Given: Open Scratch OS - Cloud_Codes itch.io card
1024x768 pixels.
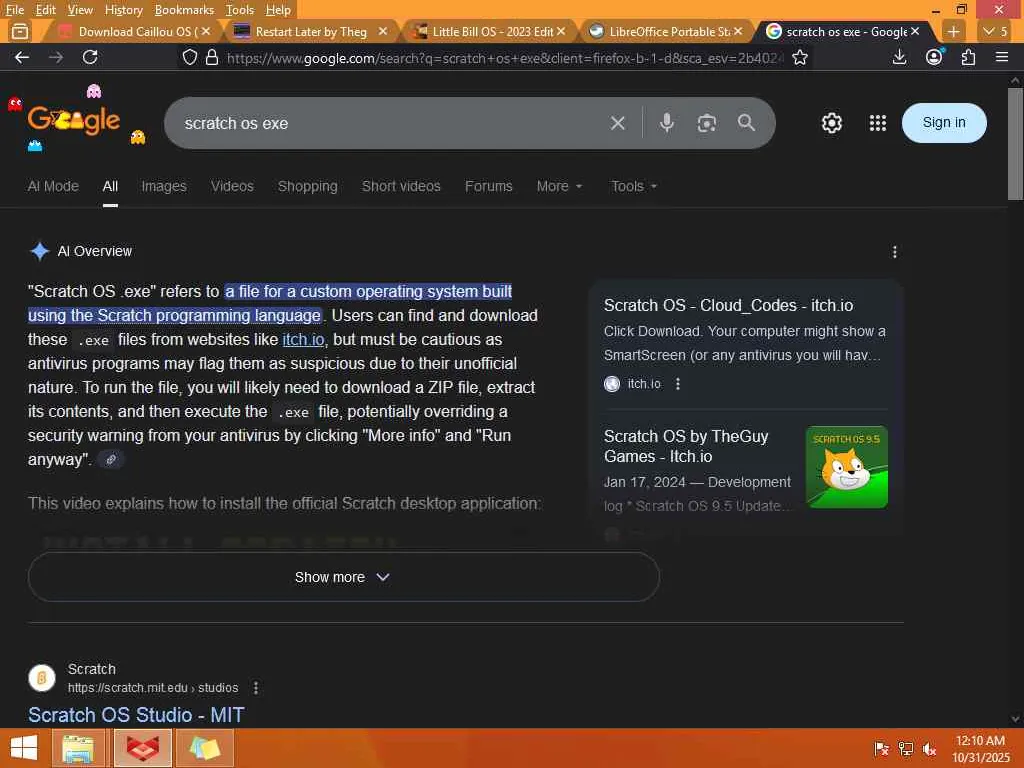Looking at the screenshot, I should click(728, 306).
